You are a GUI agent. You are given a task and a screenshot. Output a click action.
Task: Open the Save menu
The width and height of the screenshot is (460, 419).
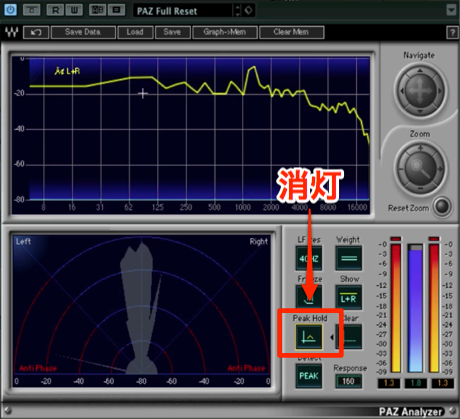(172, 32)
